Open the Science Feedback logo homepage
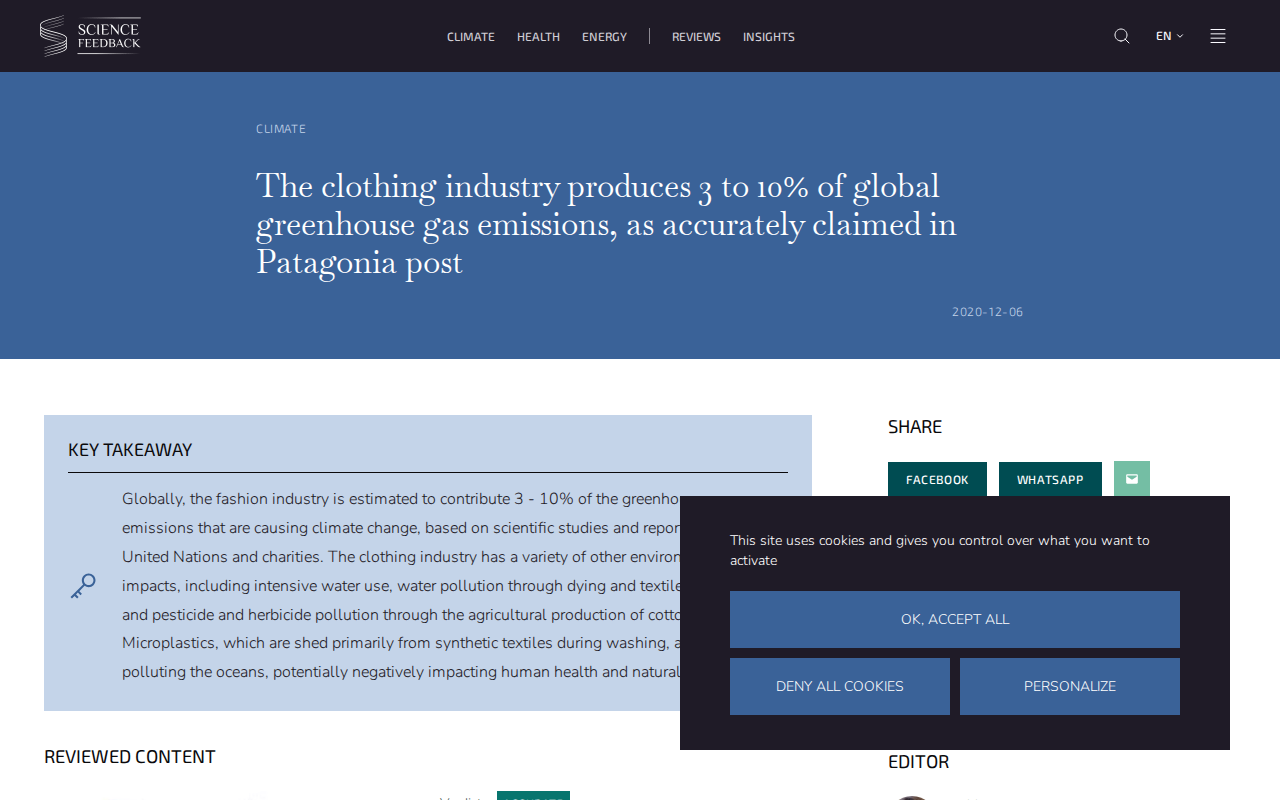The height and width of the screenshot is (800, 1280). click(x=90, y=36)
